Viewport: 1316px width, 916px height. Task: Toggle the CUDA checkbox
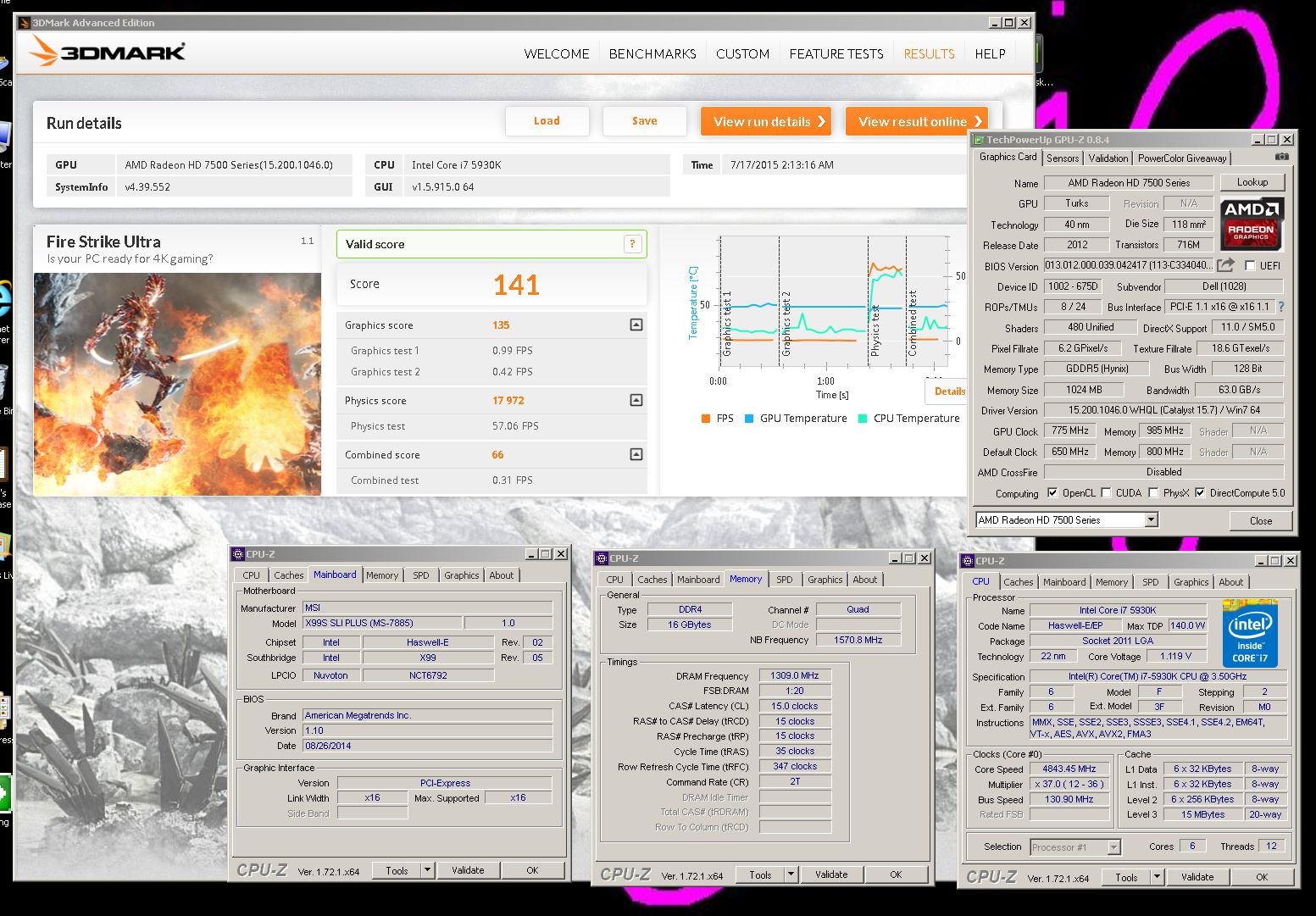click(x=1106, y=492)
